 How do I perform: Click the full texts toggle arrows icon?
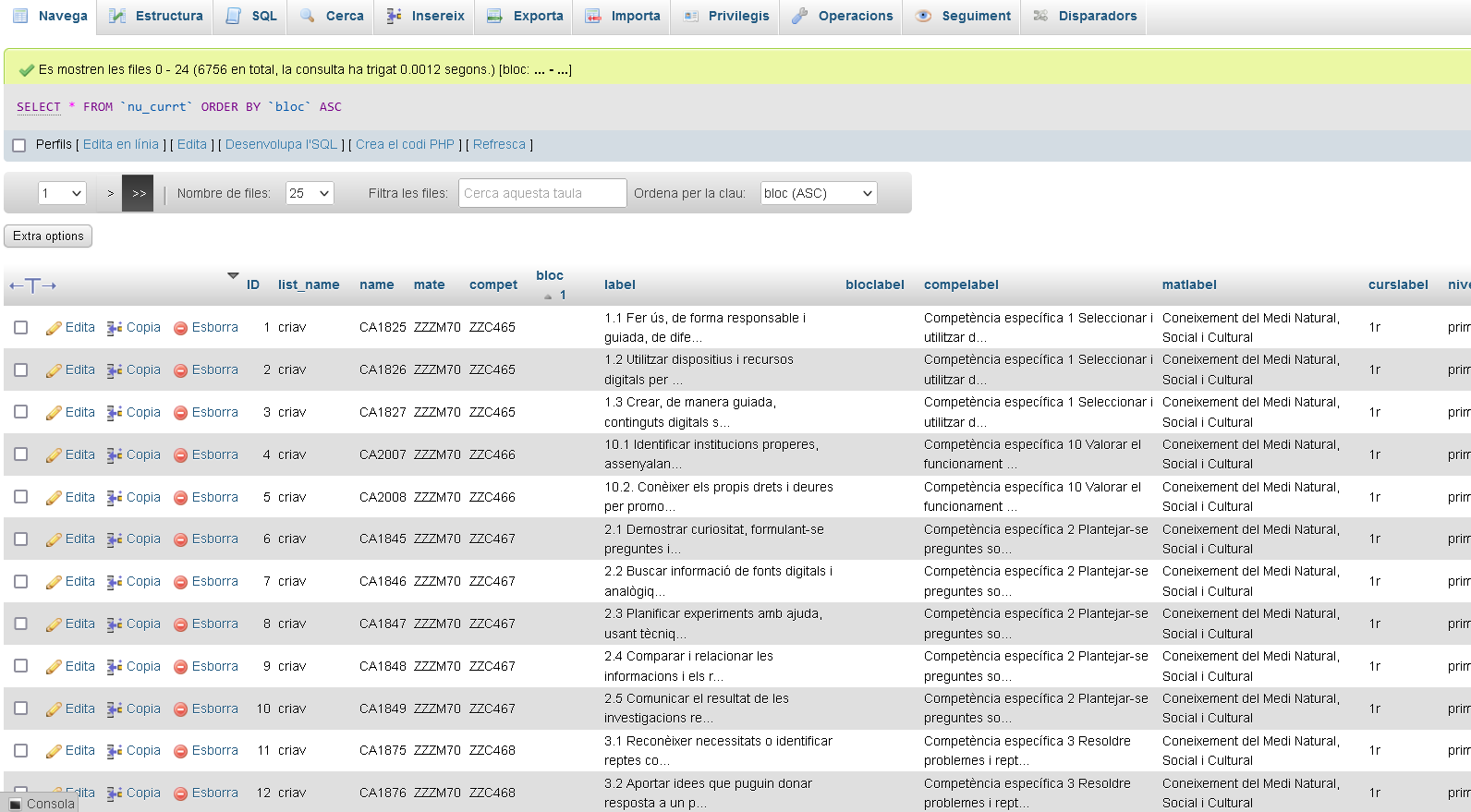coord(33,285)
